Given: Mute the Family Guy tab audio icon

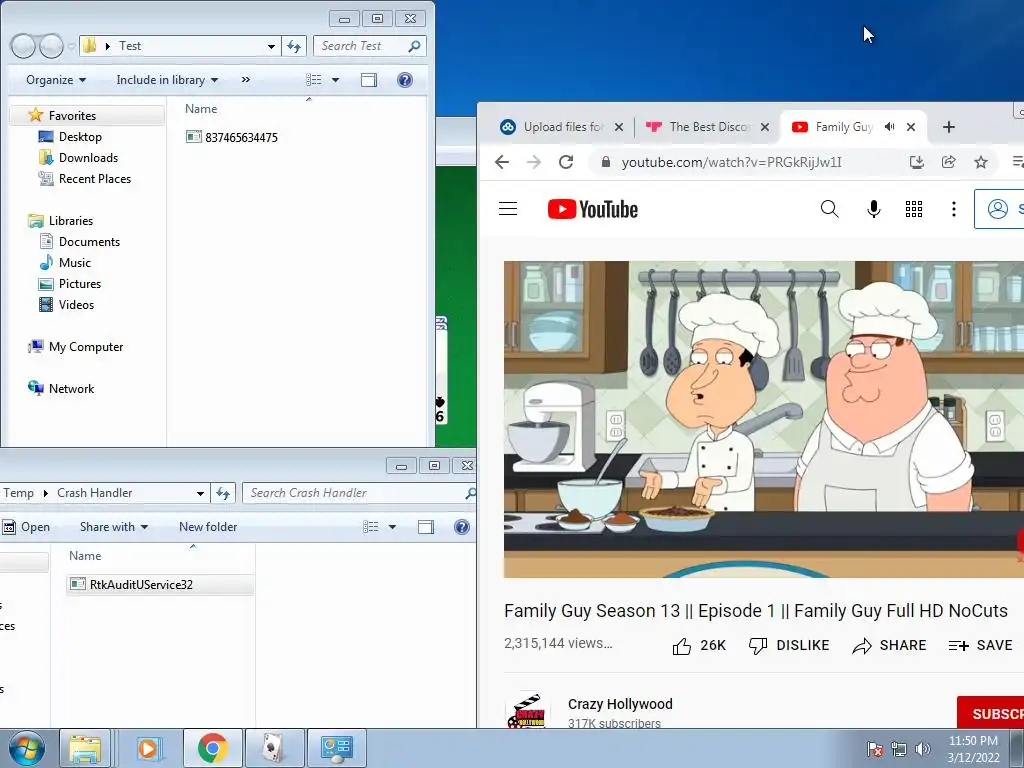Looking at the screenshot, I should (x=889, y=127).
